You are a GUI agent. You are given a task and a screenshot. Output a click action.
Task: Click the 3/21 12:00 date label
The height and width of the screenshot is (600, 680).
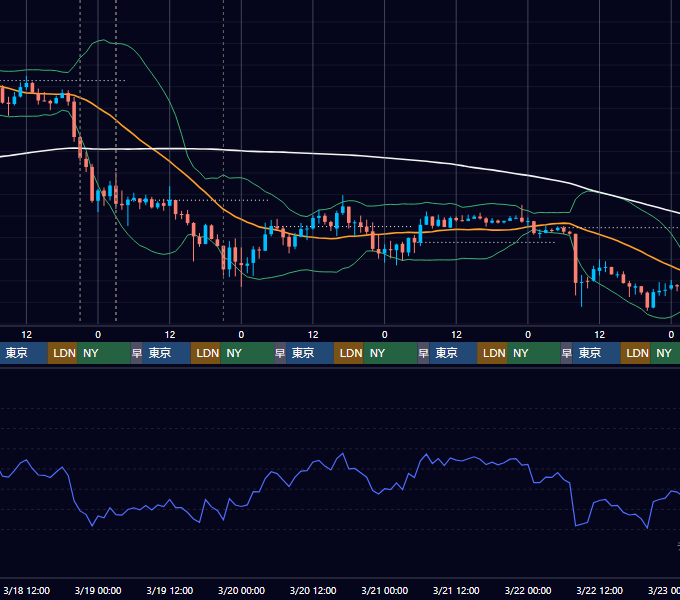[456, 590]
